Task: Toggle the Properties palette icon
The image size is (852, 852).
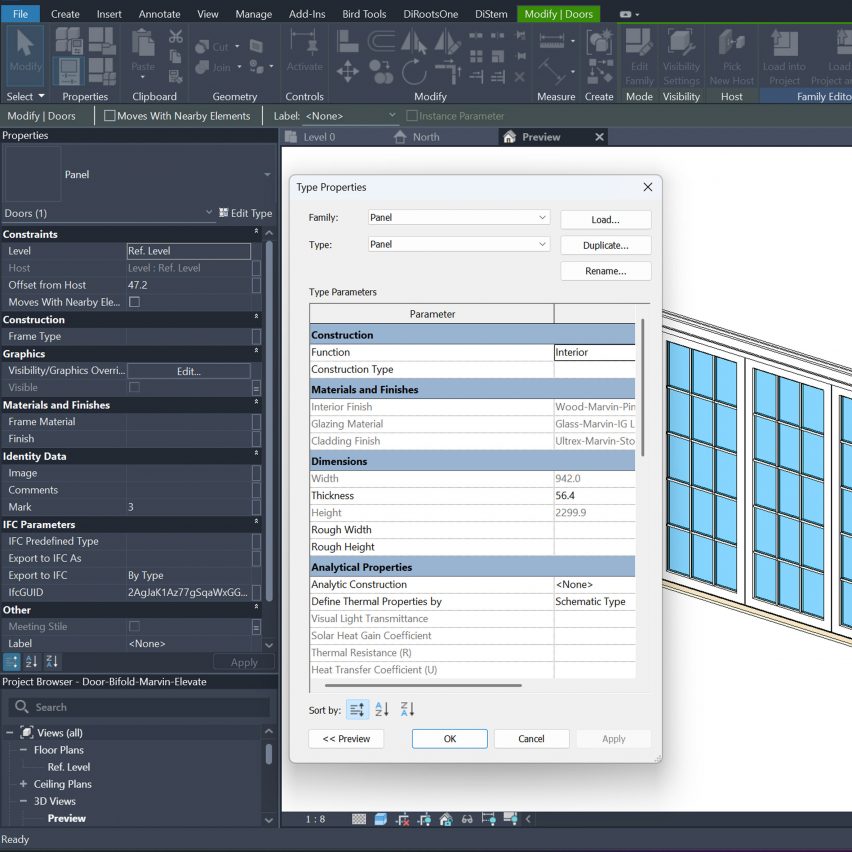Action: 68,71
